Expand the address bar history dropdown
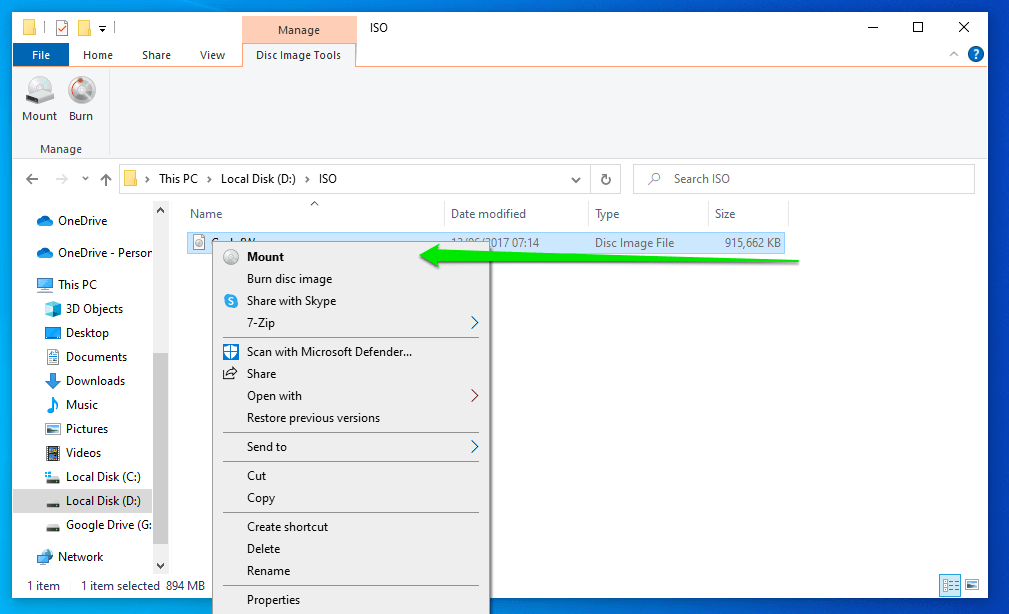 576,180
